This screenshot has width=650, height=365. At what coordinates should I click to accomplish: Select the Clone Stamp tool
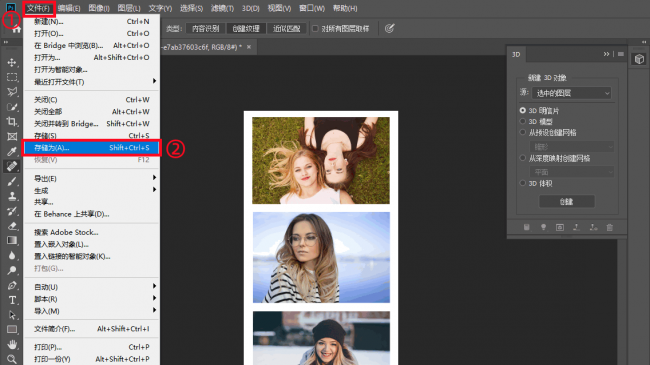coord(12,196)
